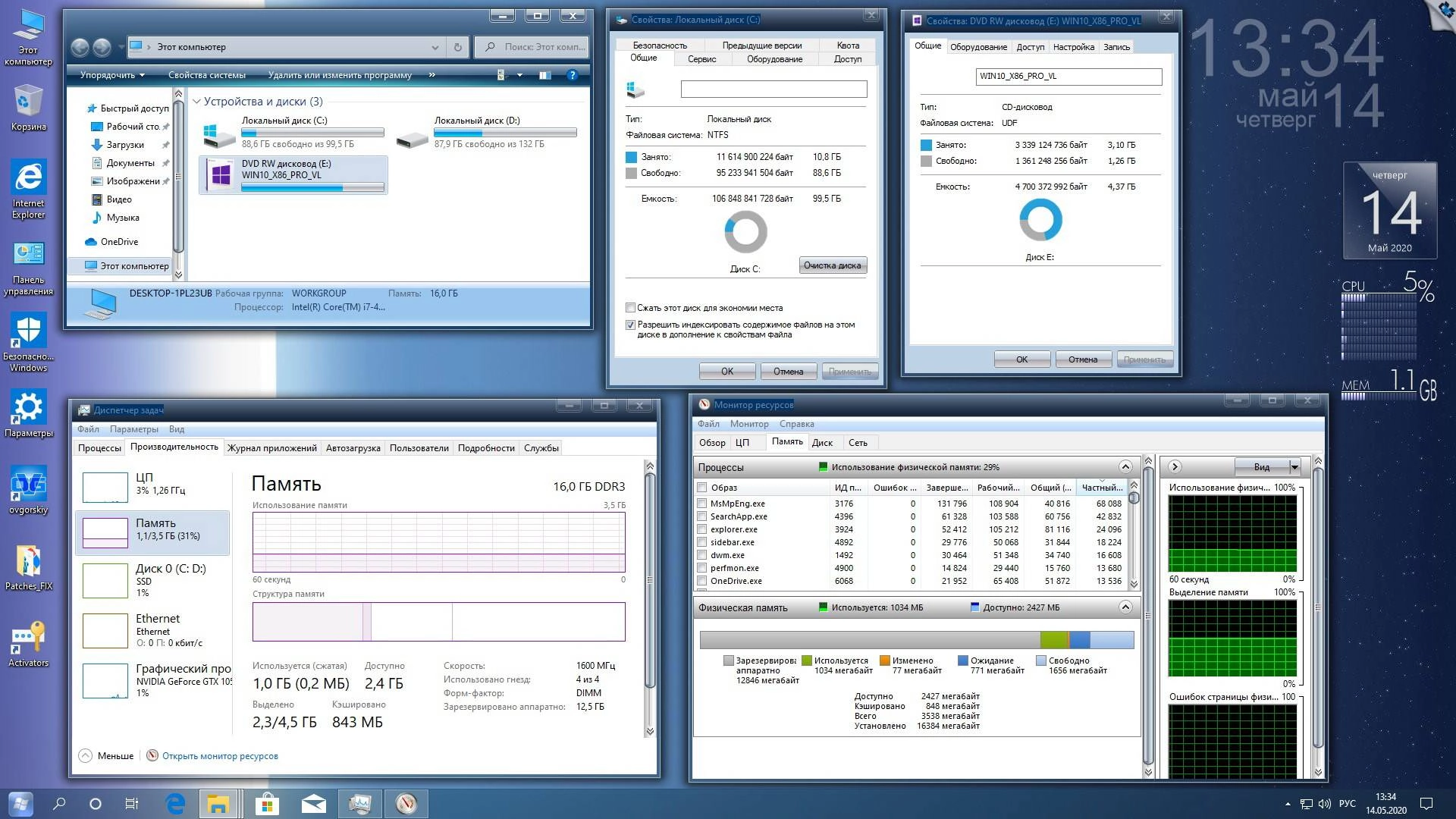Collapse the 'Устройства и диски' group
The height and width of the screenshot is (819, 1456).
coord(196,101)
